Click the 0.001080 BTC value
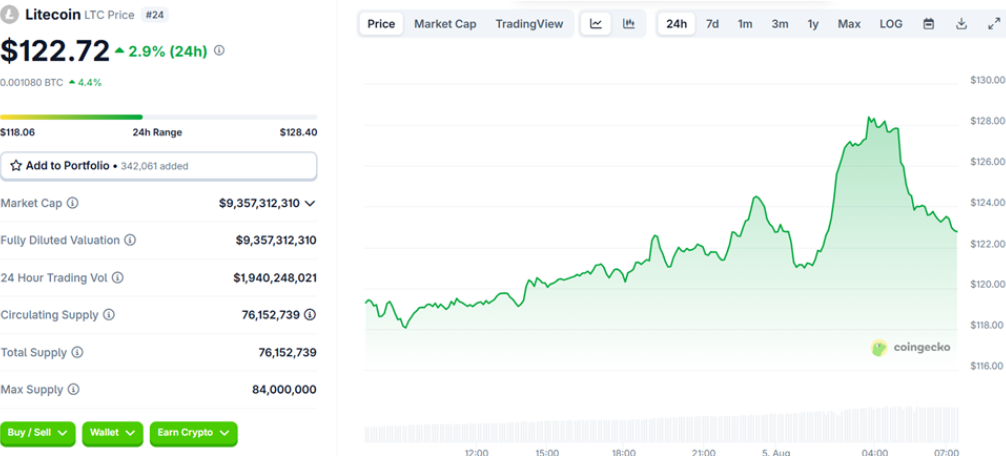 tap(32, 82)
